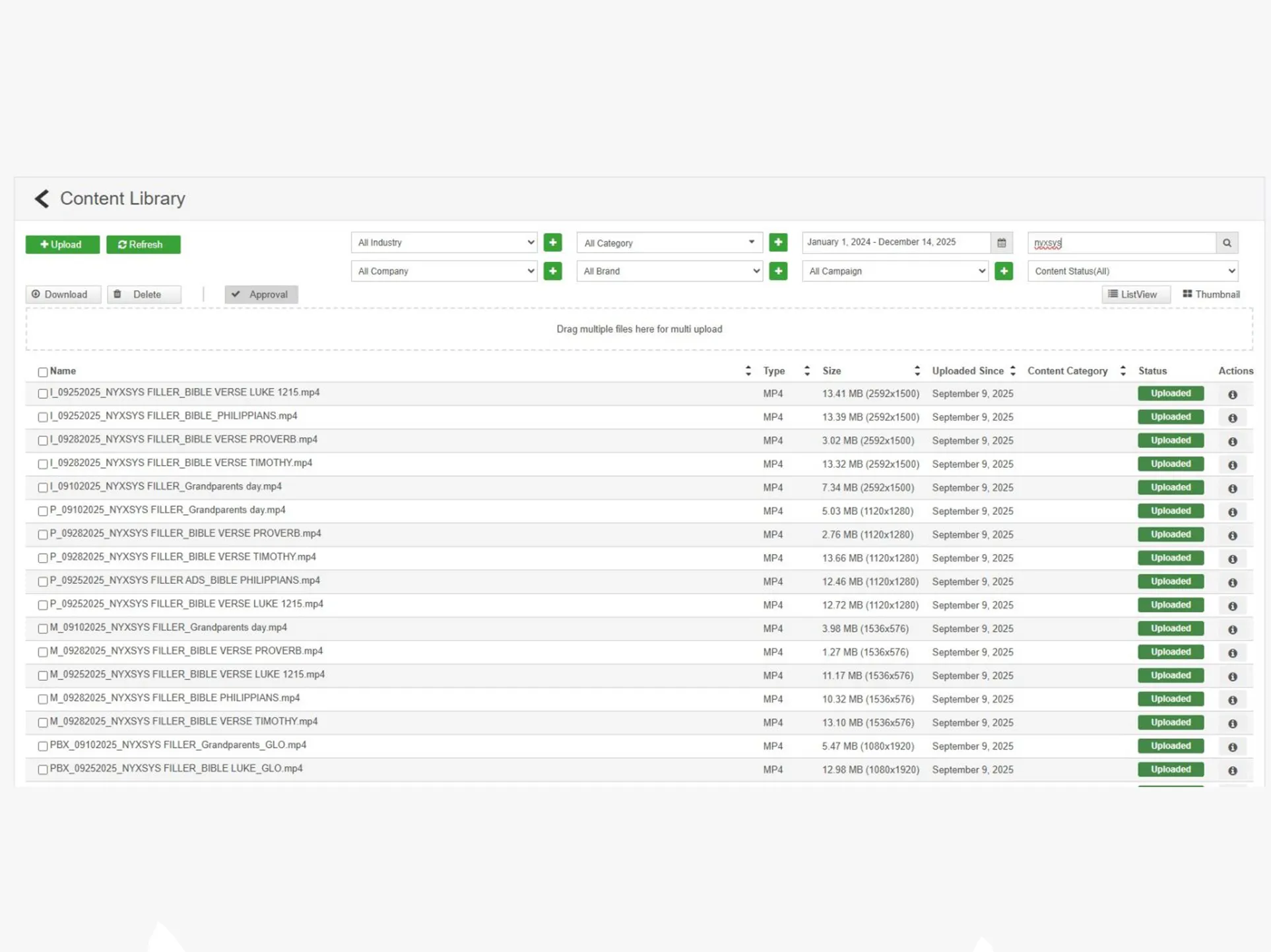Open the Content Status(All) dropdown
This screenshot has height=952, width=1271.
pos(1132,270)
